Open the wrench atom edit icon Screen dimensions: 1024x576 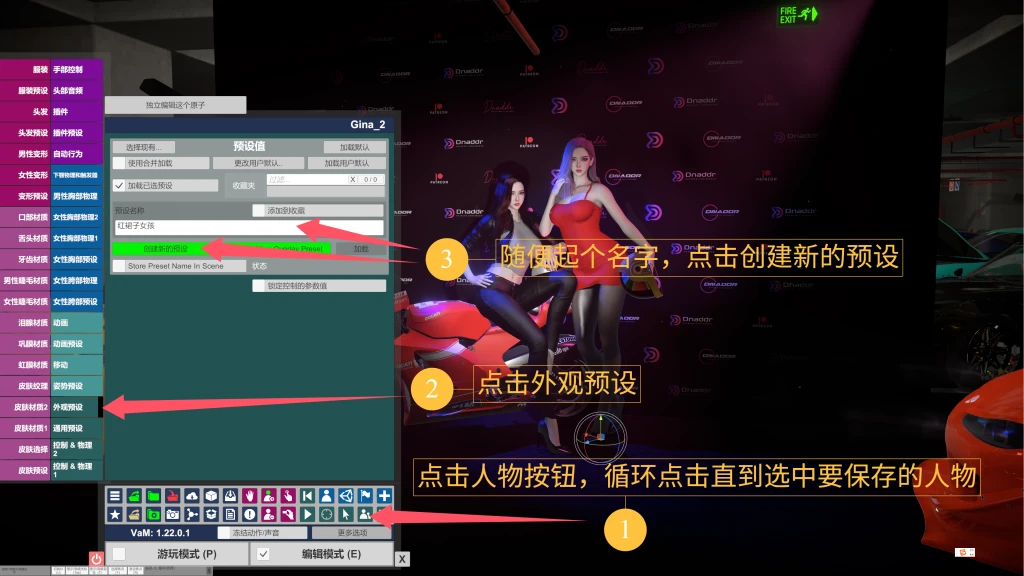click(286, 513)
